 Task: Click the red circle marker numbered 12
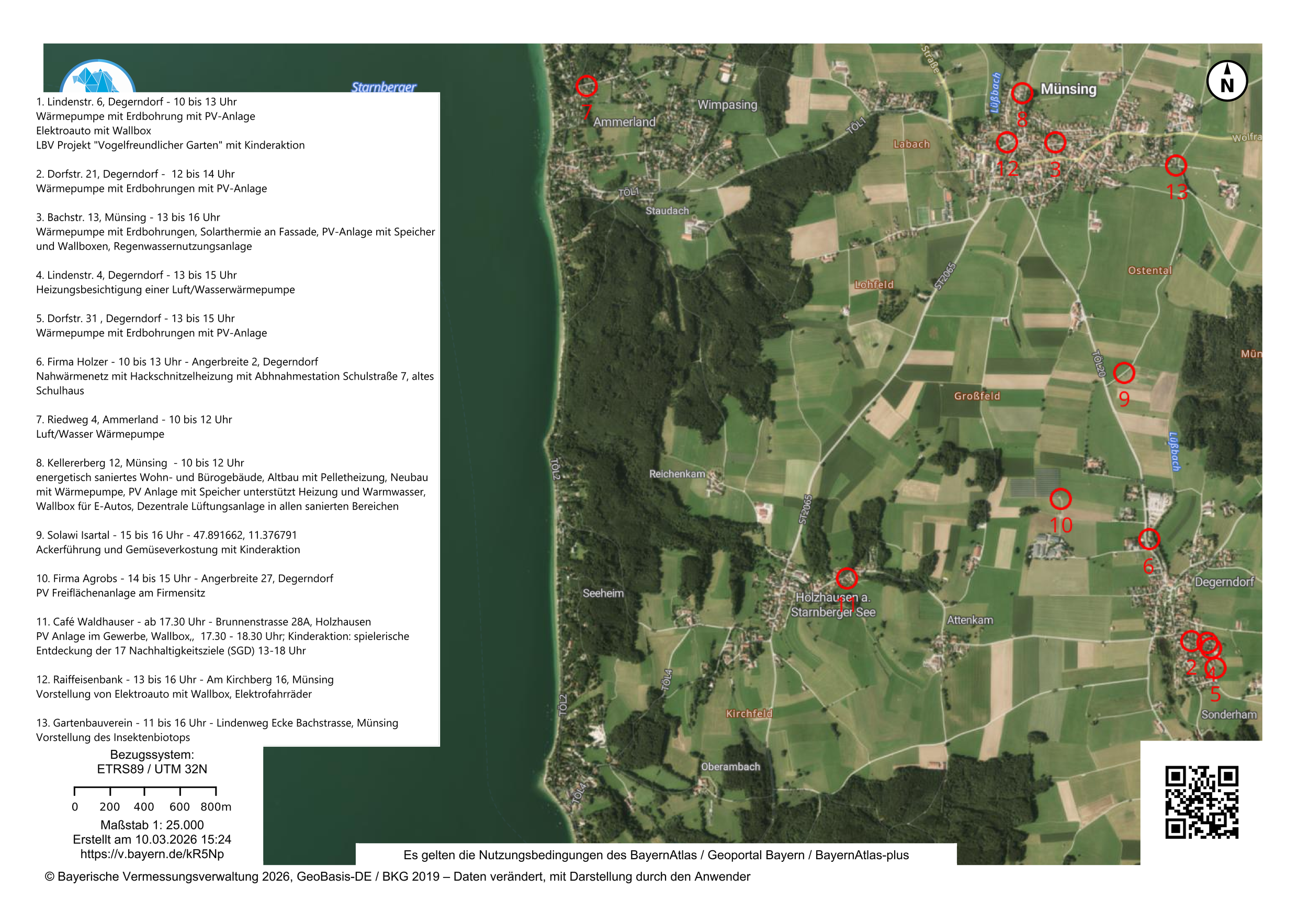coord(1007,142)
